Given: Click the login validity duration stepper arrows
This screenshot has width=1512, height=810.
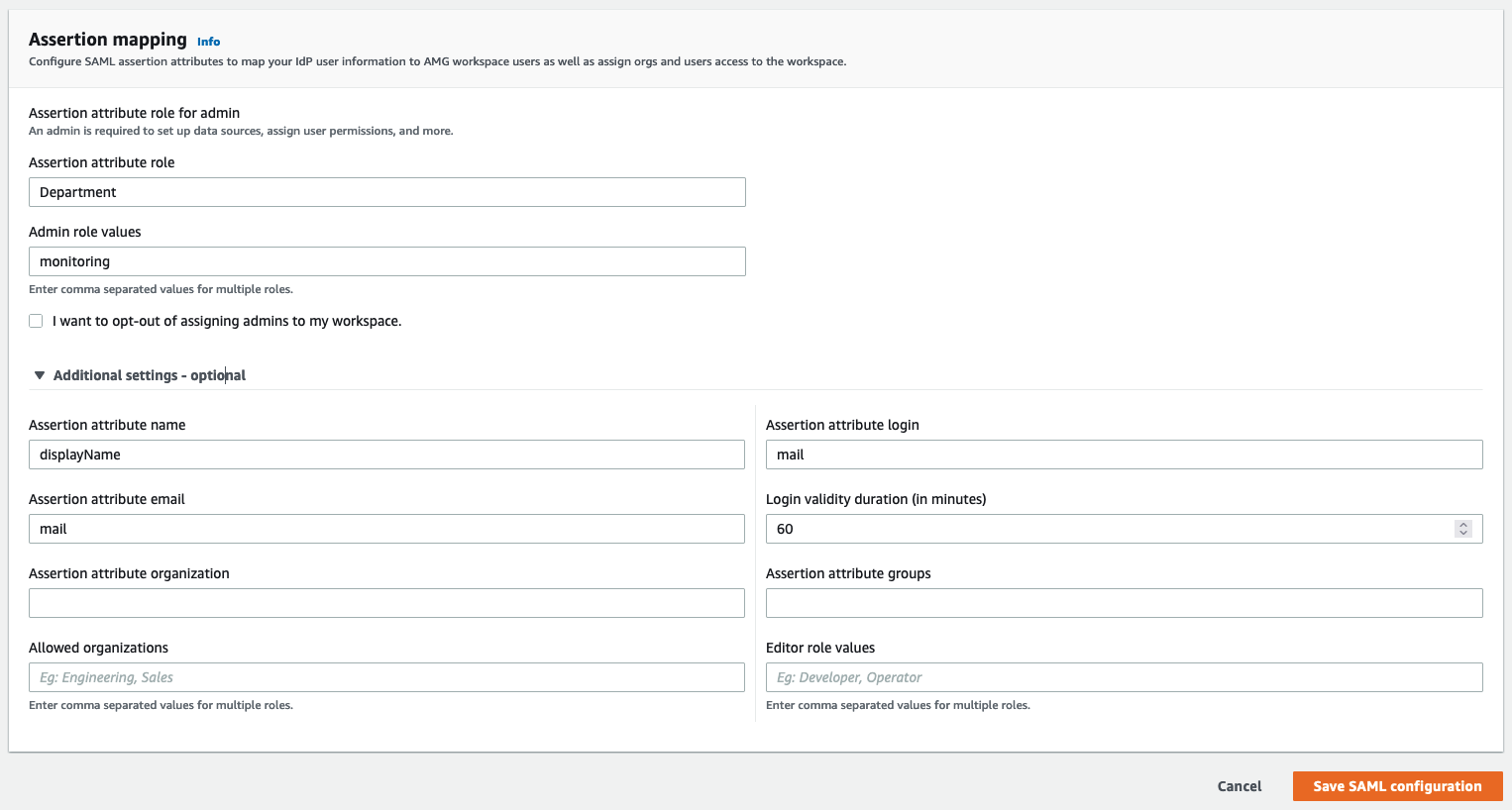Looking at the screenshot, I should pos(1463,529).
